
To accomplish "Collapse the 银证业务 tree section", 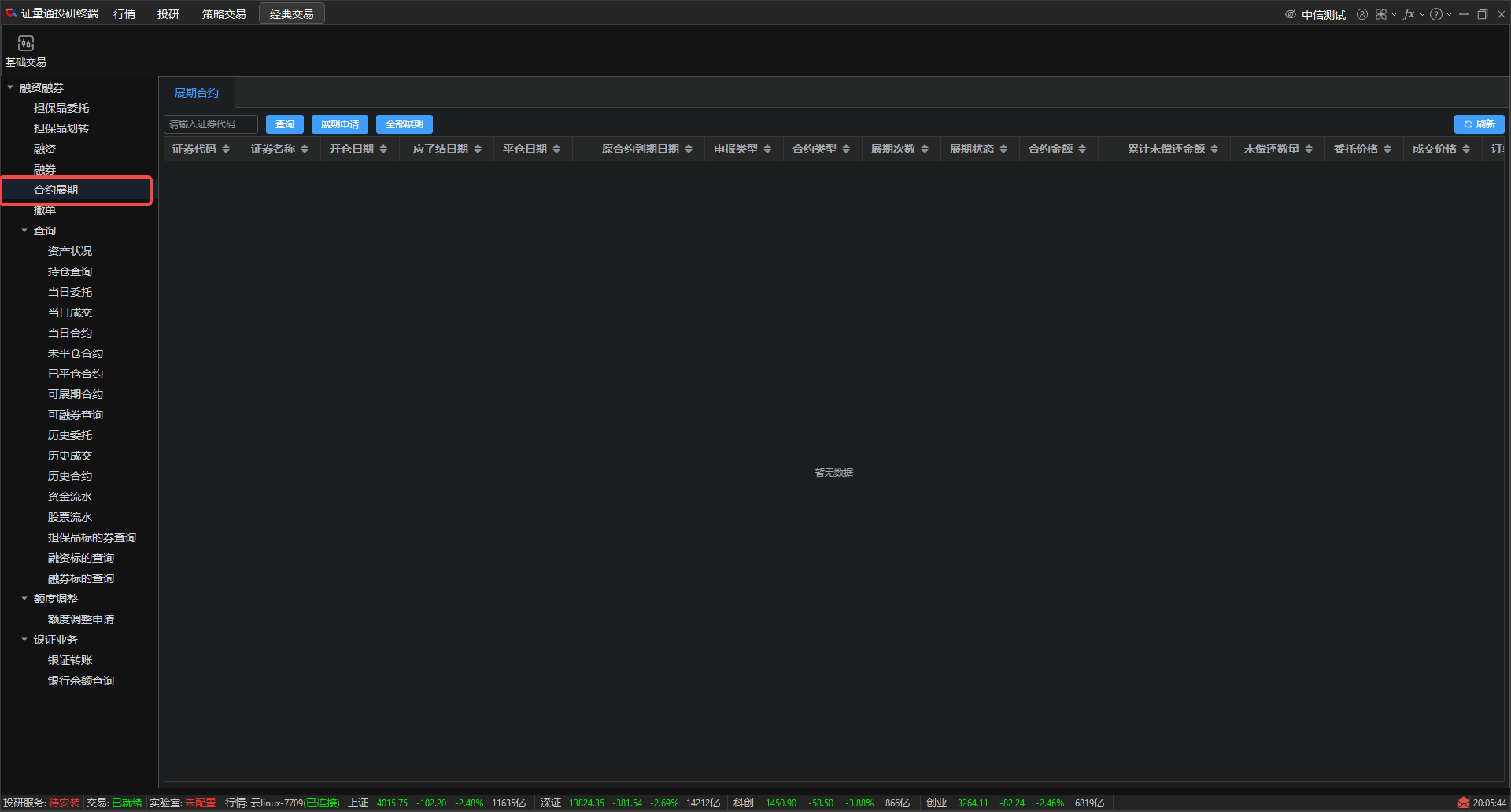I will [x=24, y=640].
